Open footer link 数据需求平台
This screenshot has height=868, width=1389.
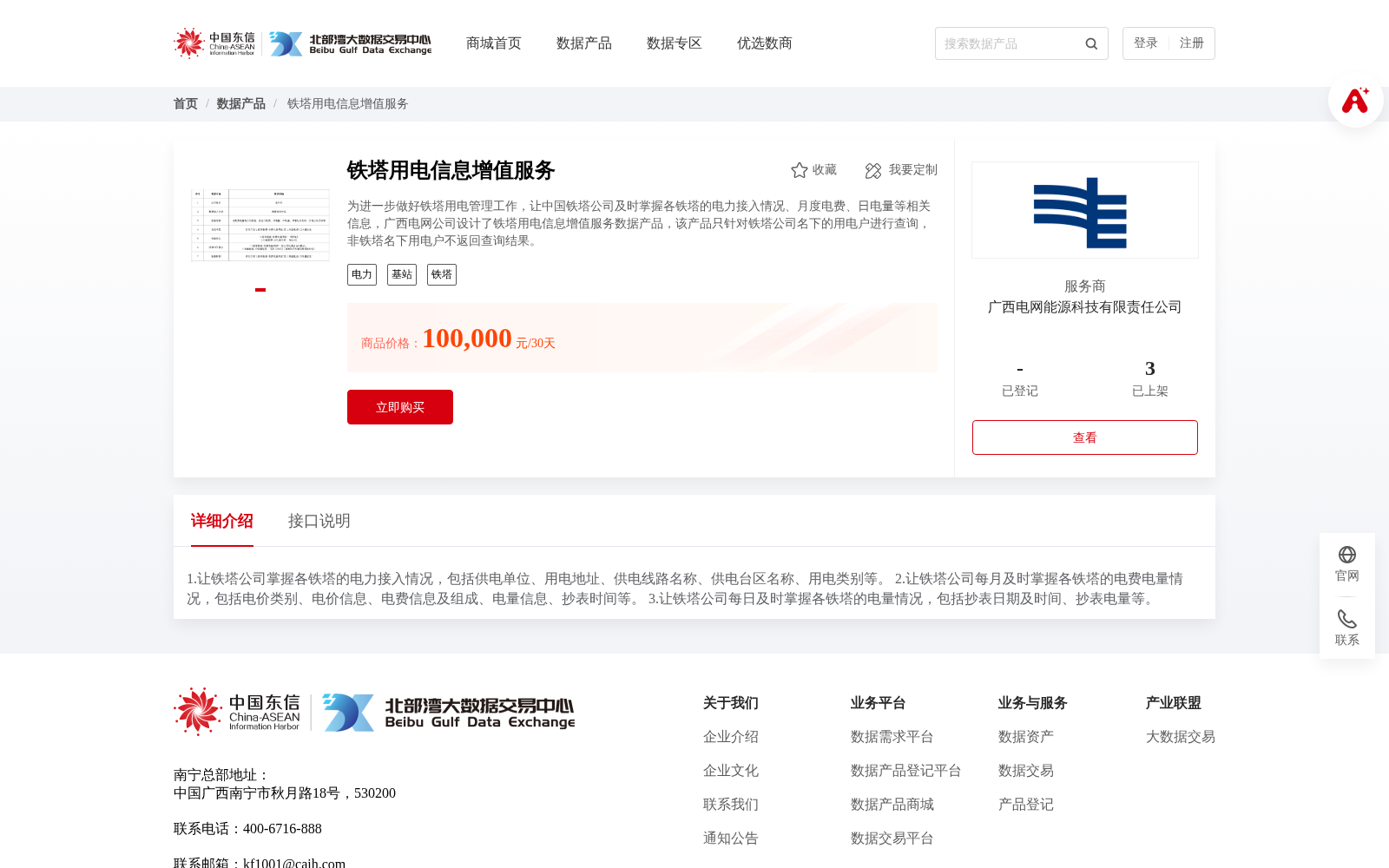click(x=892, y=737)
